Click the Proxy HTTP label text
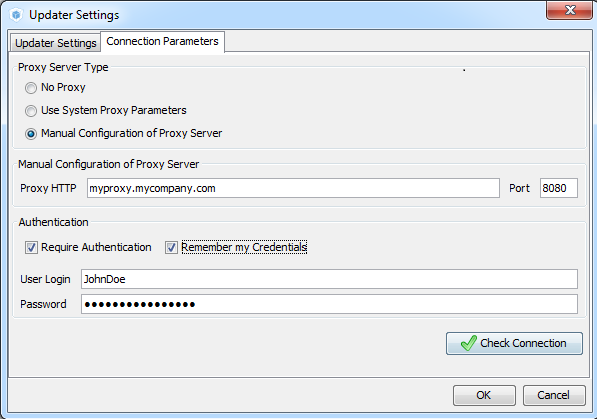 (x=48, y=188)
